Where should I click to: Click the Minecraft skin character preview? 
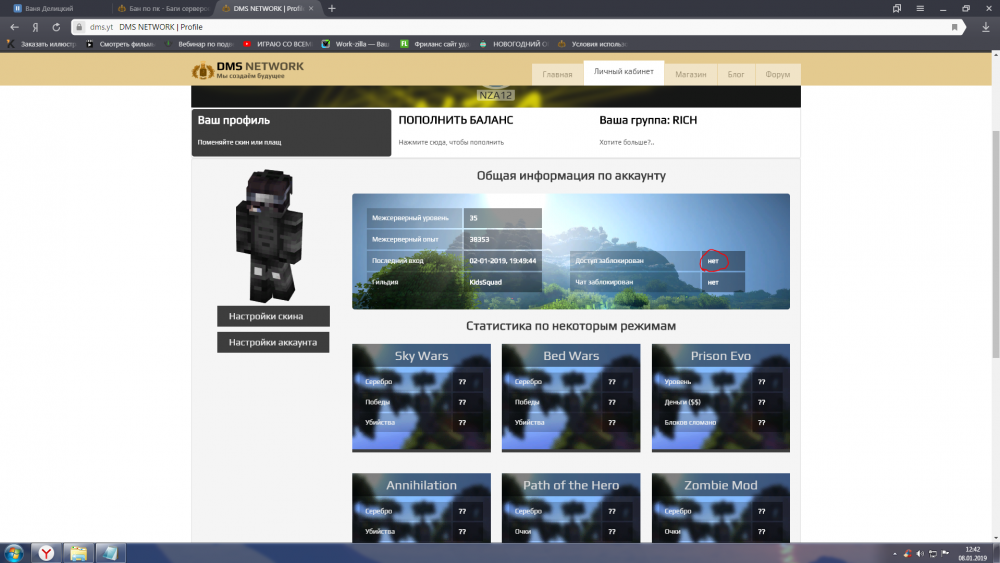click(x=269, y=236)
